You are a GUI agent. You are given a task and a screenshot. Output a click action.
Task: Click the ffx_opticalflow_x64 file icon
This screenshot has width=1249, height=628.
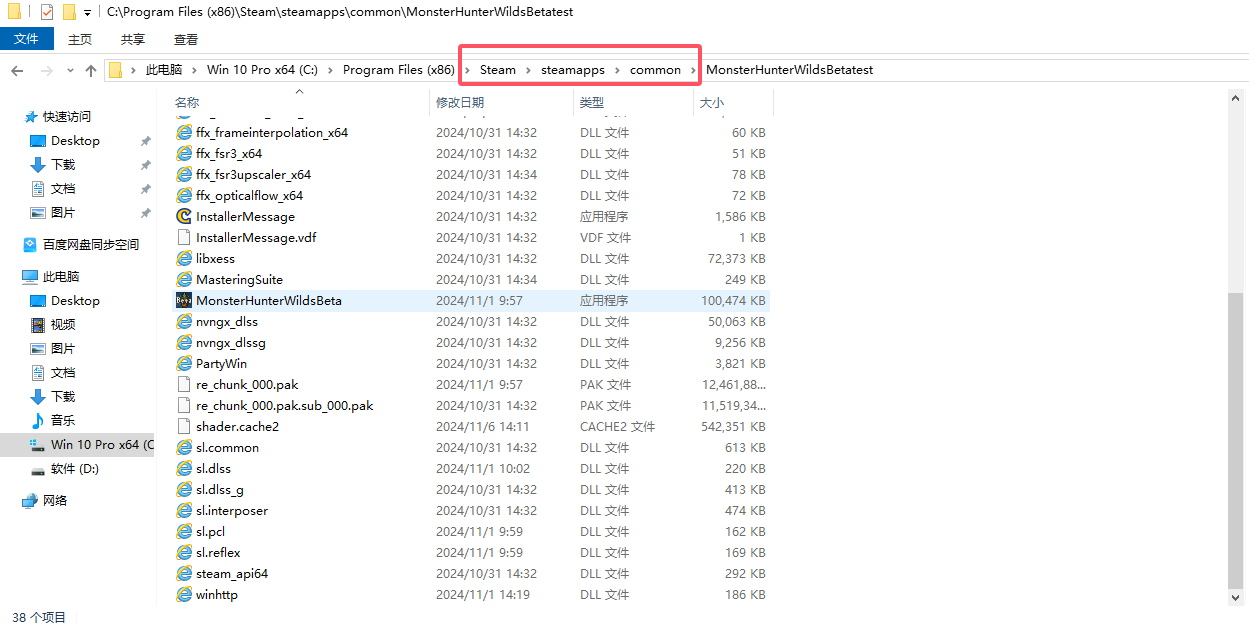click(184, 196)
